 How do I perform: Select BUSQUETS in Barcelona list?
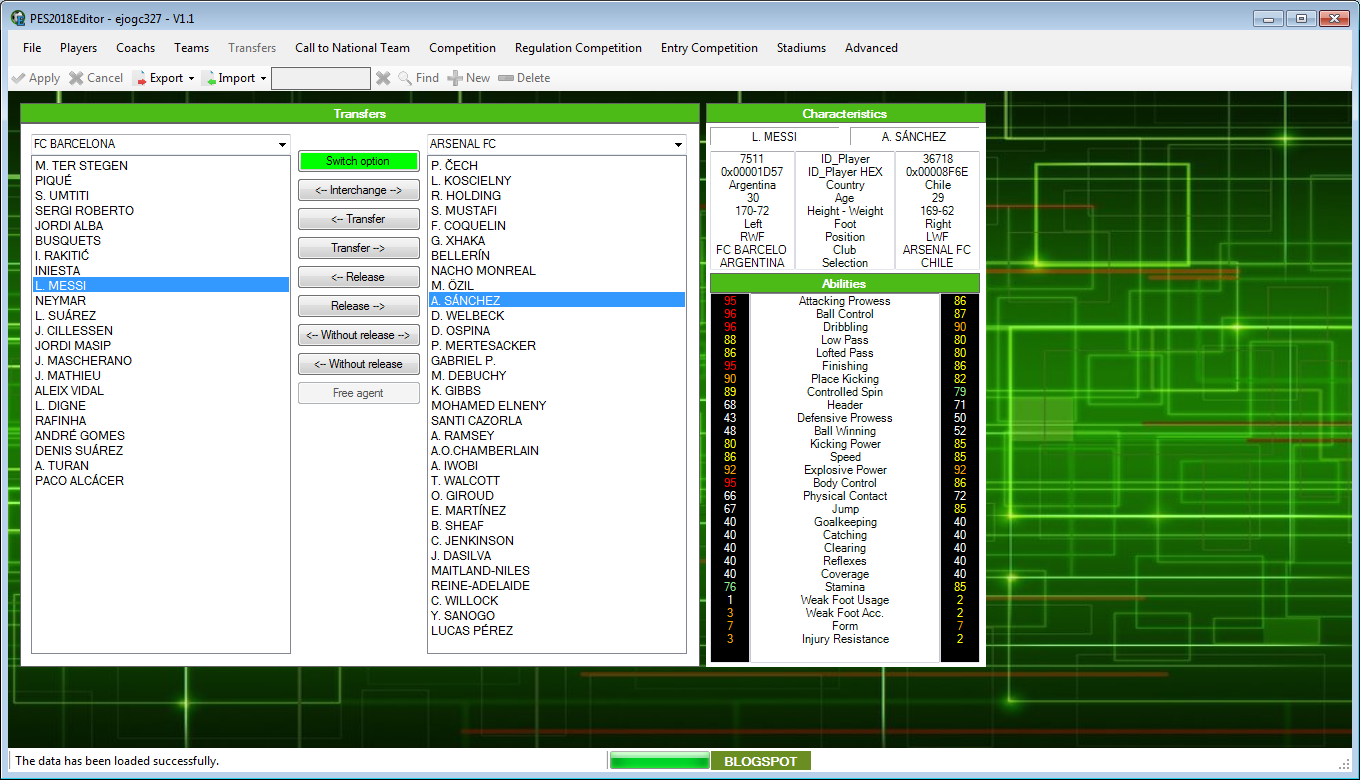tap(160, 241)
